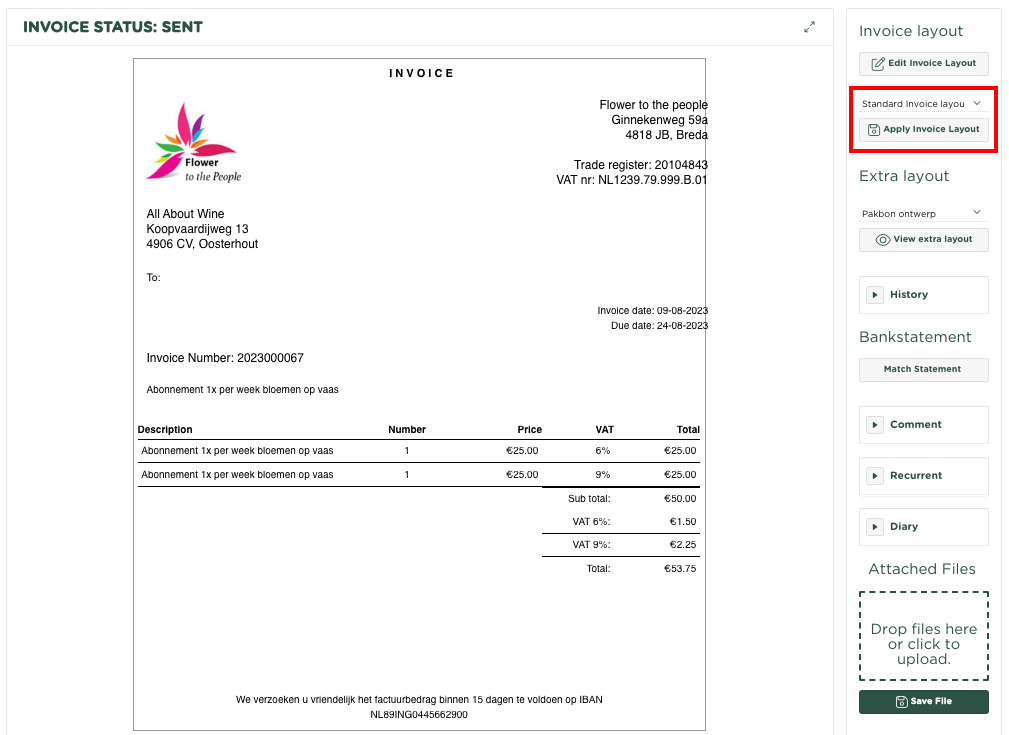
Task: Click the Diary label
Action: (x=903, y=526)
